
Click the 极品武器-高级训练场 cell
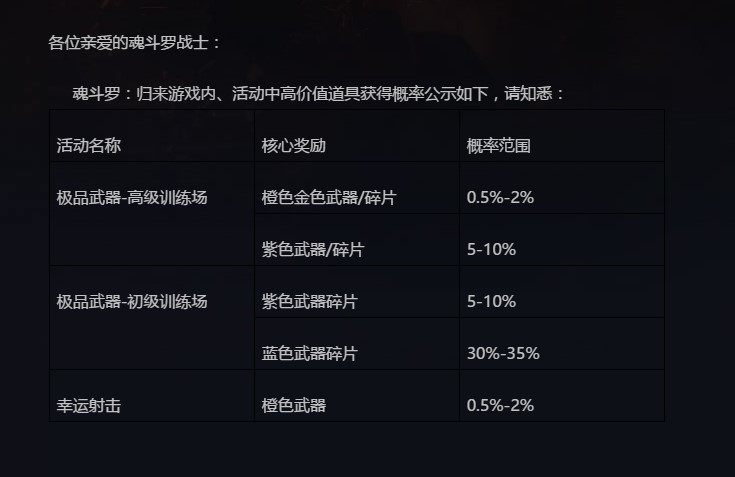132,198
